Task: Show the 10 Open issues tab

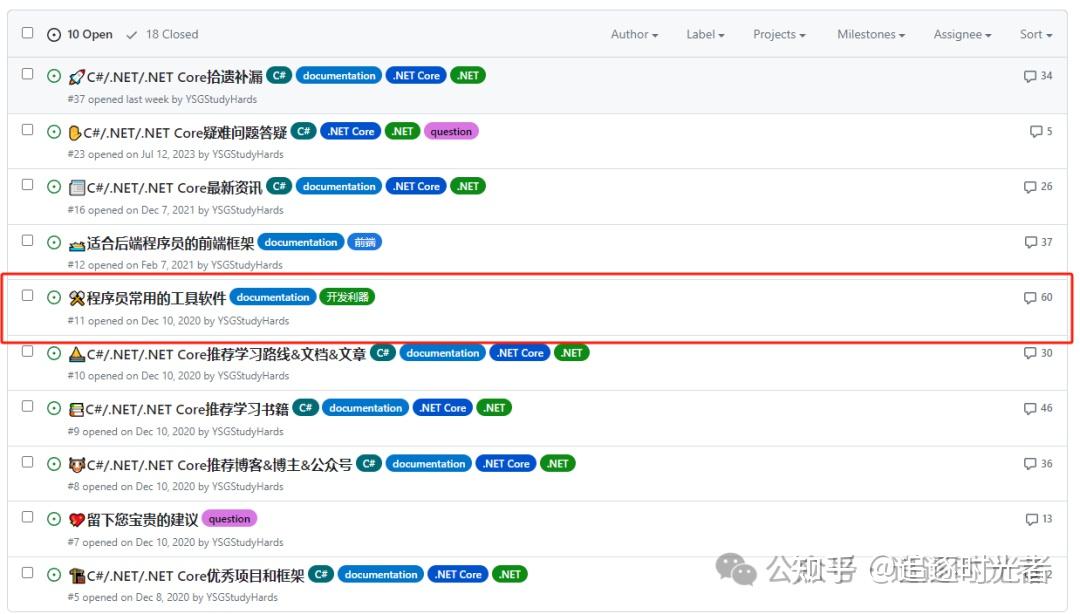Action: pyautogui.click(x=80, y=34)
